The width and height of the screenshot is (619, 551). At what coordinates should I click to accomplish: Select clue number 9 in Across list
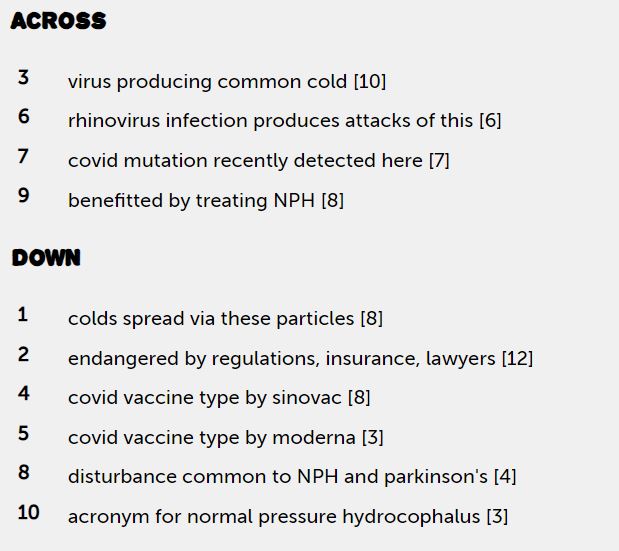click(23, 196)
